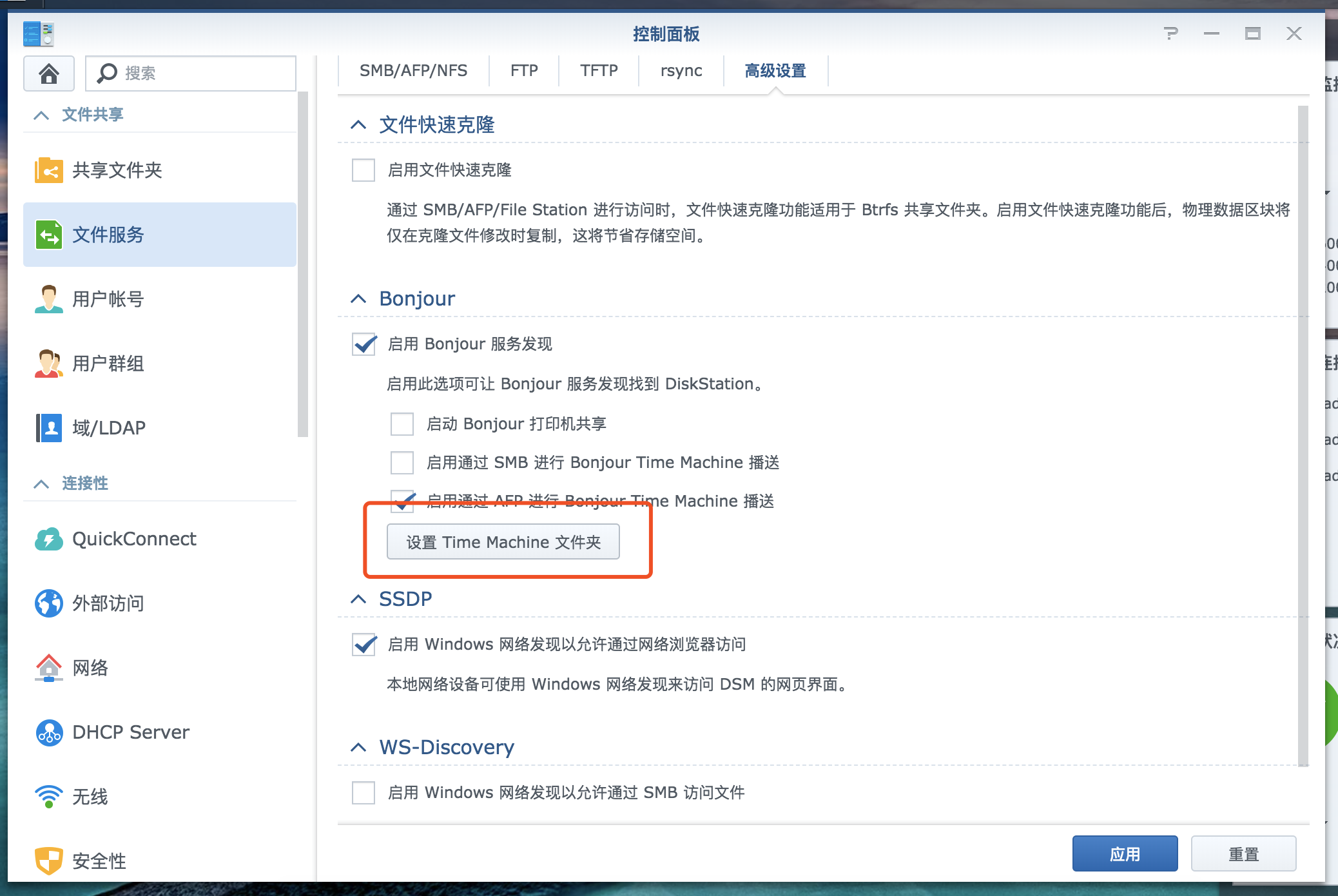The width and height of the screenshot is (1338, 896).
Task: Enable 启用文件快速克隆 checkbox
Action: [364, 170]
